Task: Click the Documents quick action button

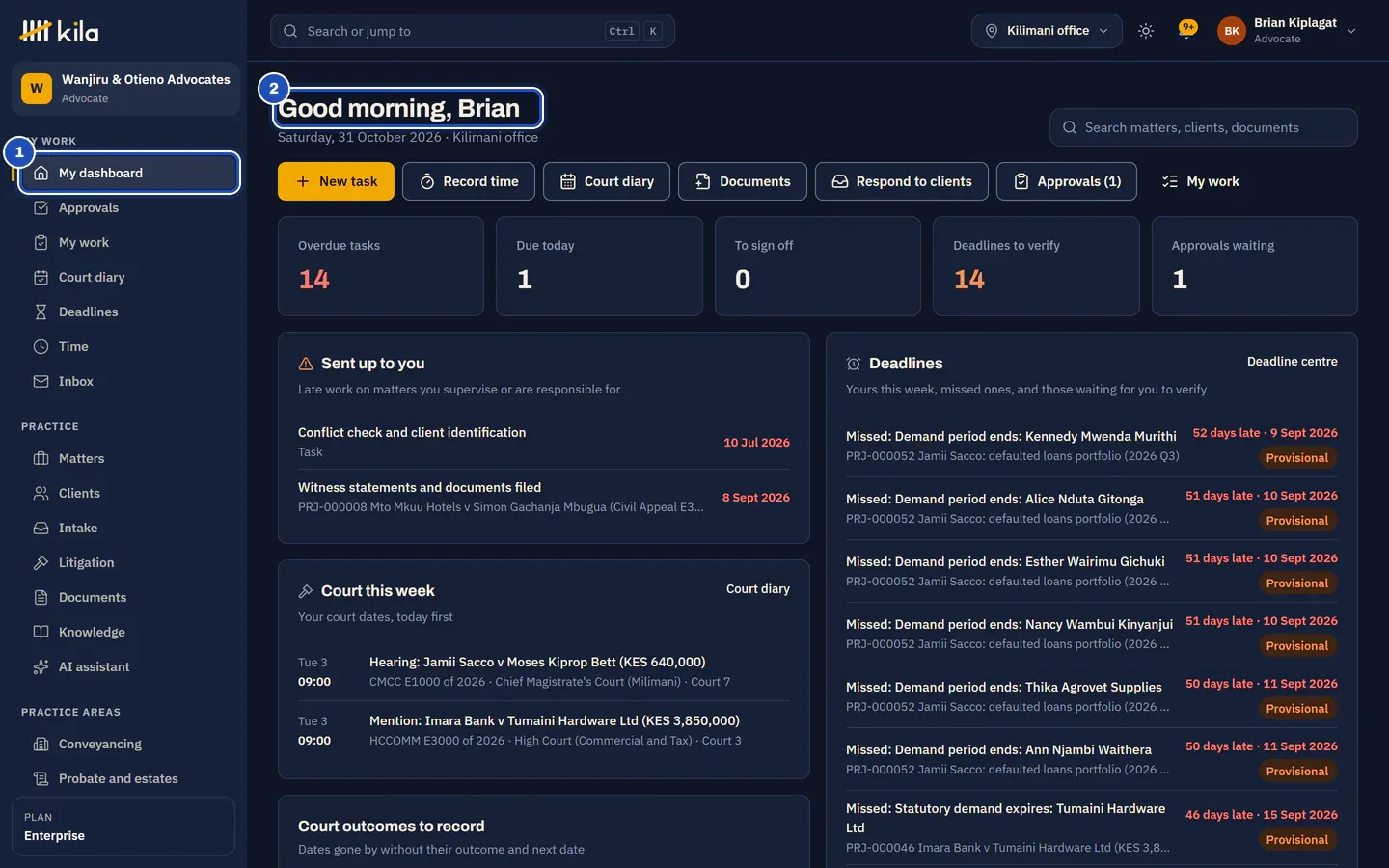Action: click(743, 181)
